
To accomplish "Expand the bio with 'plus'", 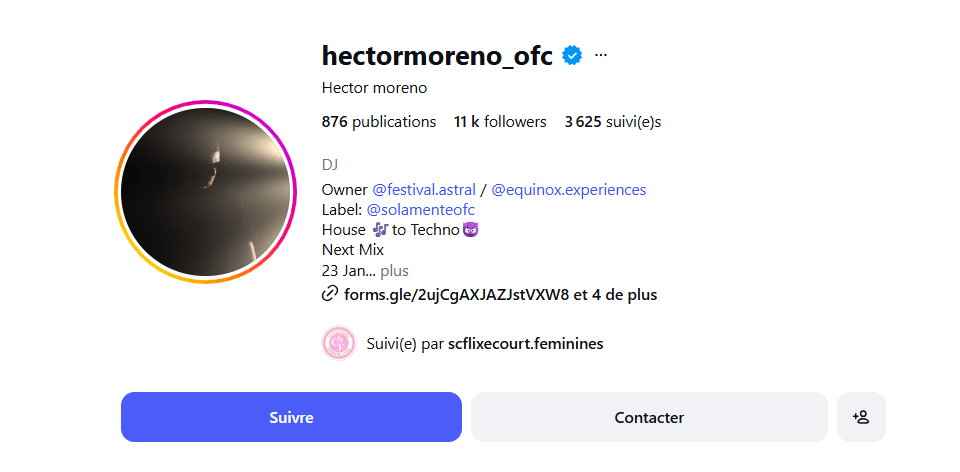I will tap(394, 271).
